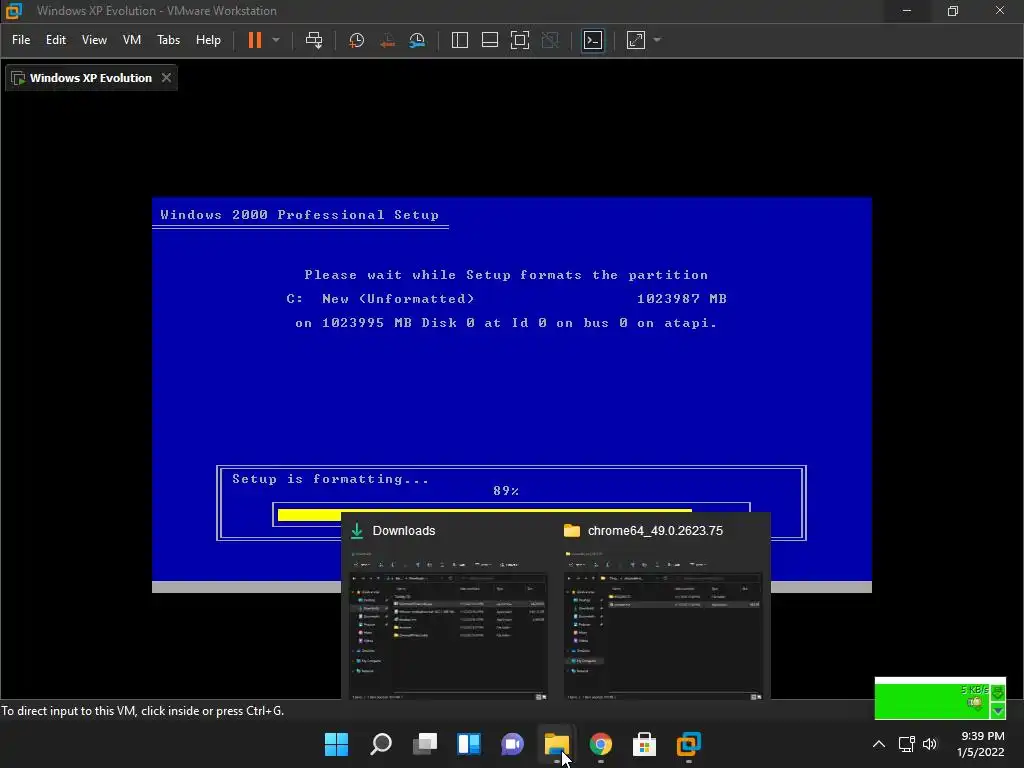Viewport: 1024px width, 768px height.
Task: Open the chrome64_49.0.2623.75 window preview thumbnail
Action: tap(664, 624)
